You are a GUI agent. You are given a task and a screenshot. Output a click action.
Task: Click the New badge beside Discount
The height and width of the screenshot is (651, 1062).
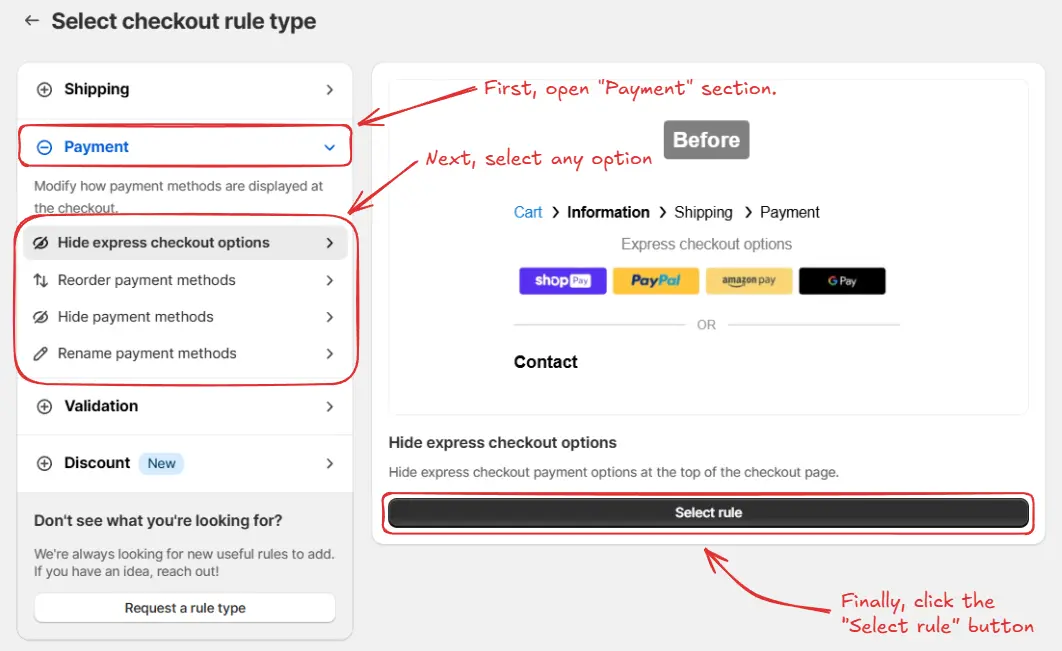point(161,463)
